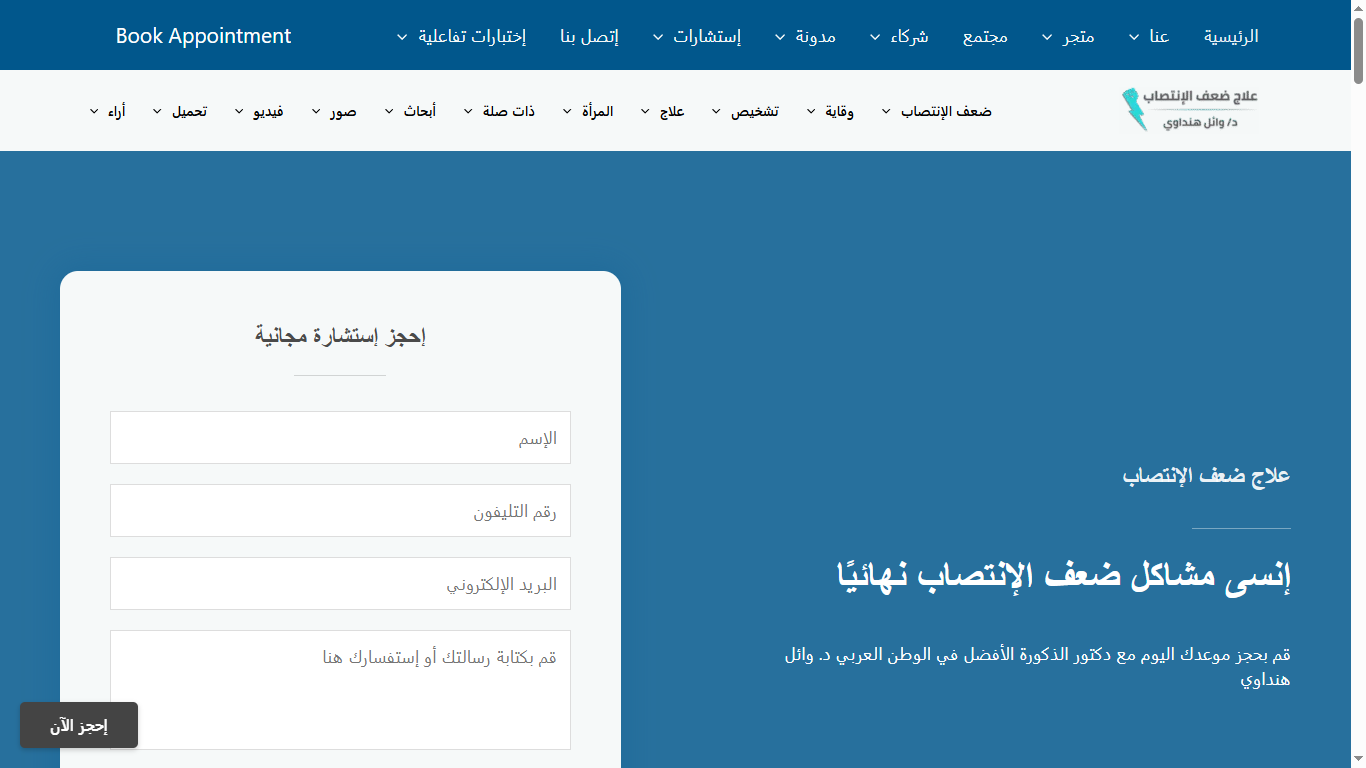The image size is (1366, 768).
Task: Expand the 'علاج' dropdown
Action: 668,111
